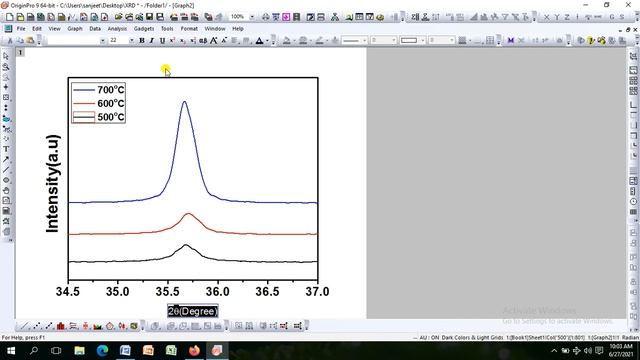Click the blue M icon in the format toolbar
The width and height of the screenshot is (640, 360).
pos(510,40)
